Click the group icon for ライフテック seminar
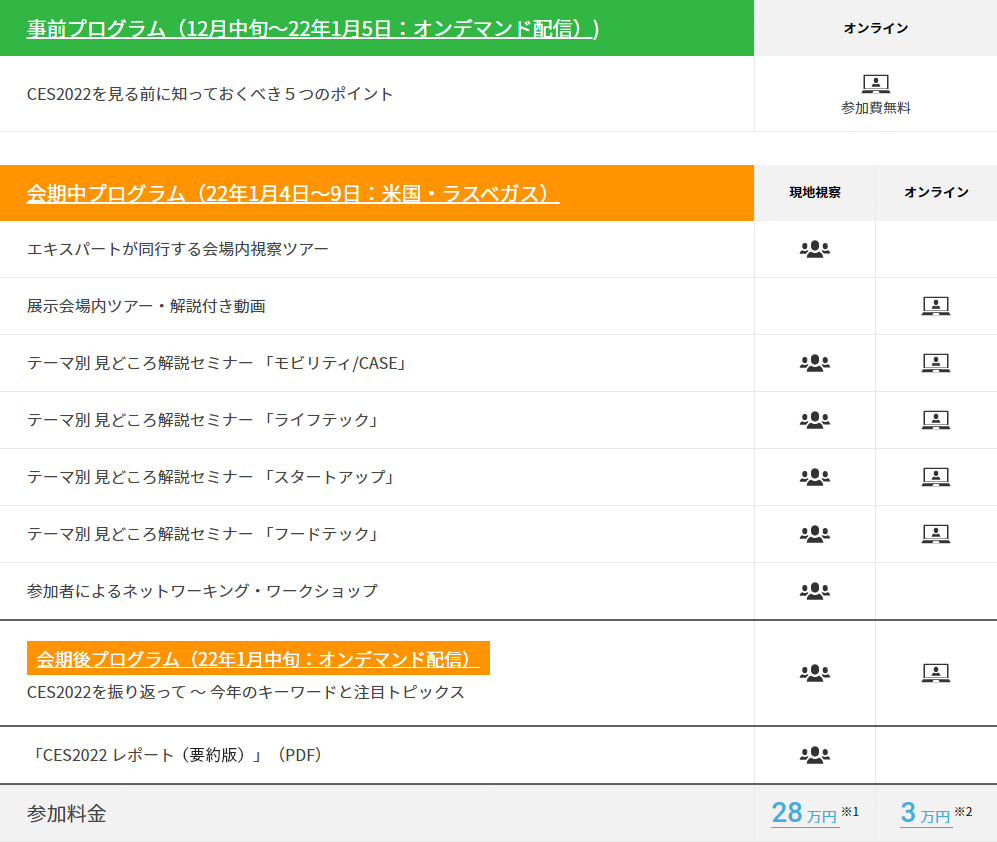The width and height of the screenshot is (997, 842). point(815,420)
